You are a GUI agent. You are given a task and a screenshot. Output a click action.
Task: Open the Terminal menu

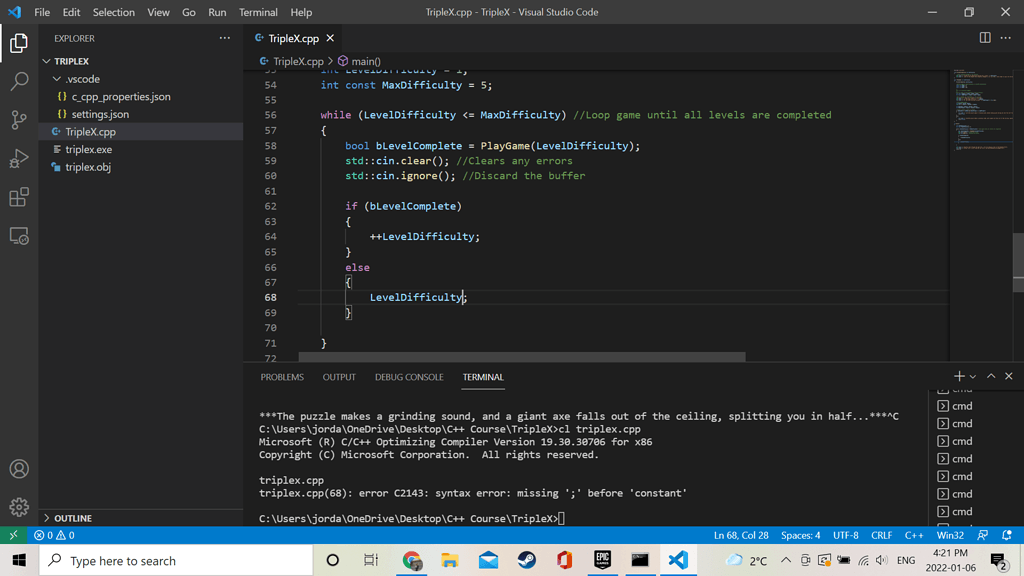click(258, 12)
